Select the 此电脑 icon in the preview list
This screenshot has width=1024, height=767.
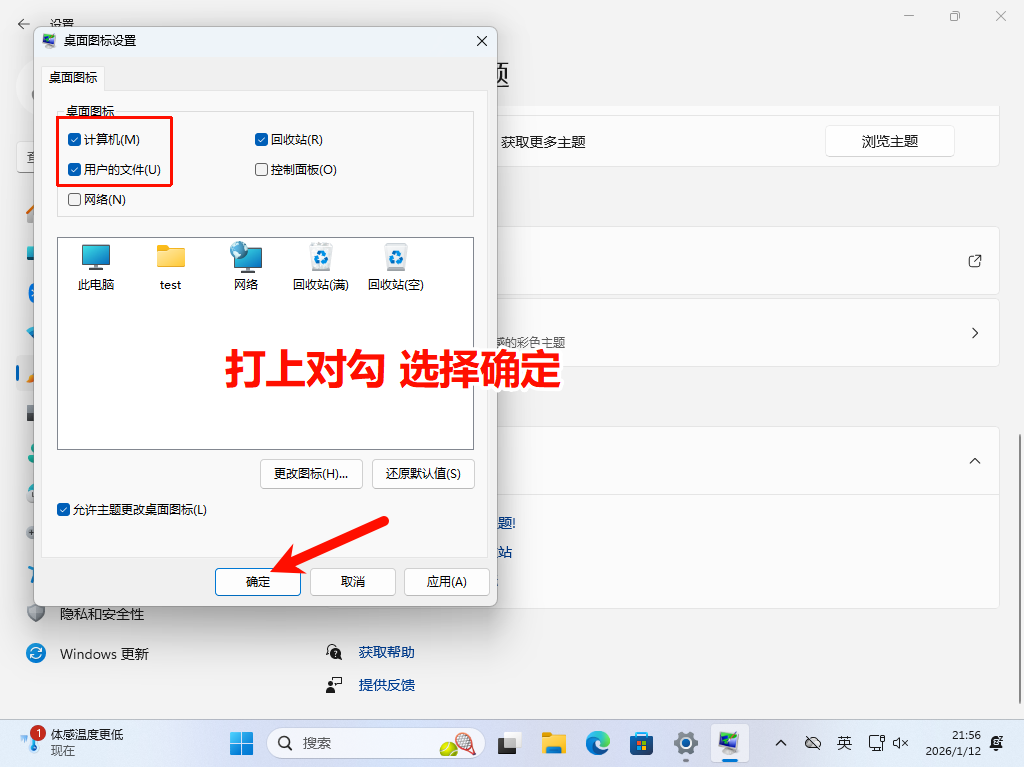tap(96, 258)
